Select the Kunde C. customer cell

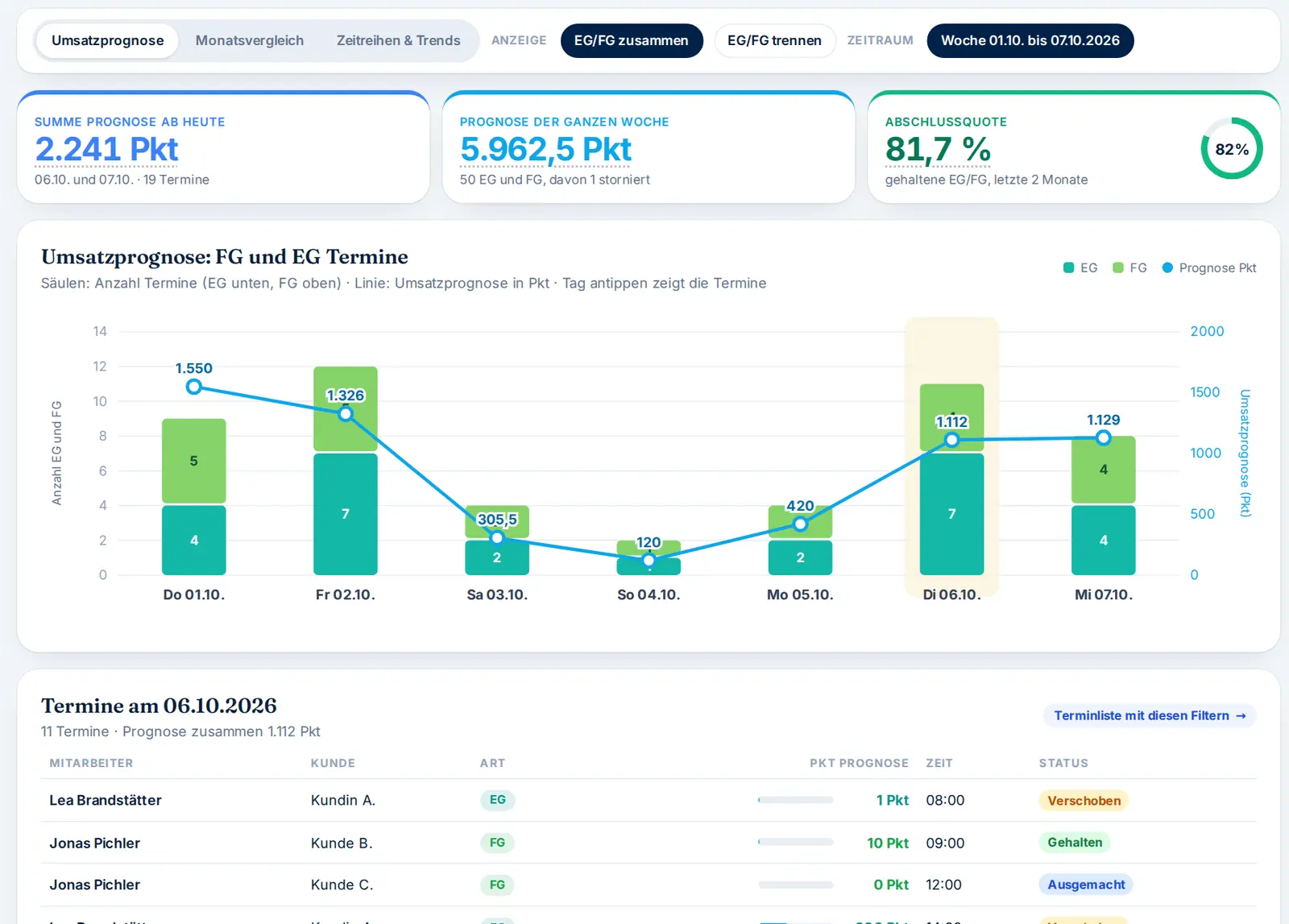coord(342,885)
